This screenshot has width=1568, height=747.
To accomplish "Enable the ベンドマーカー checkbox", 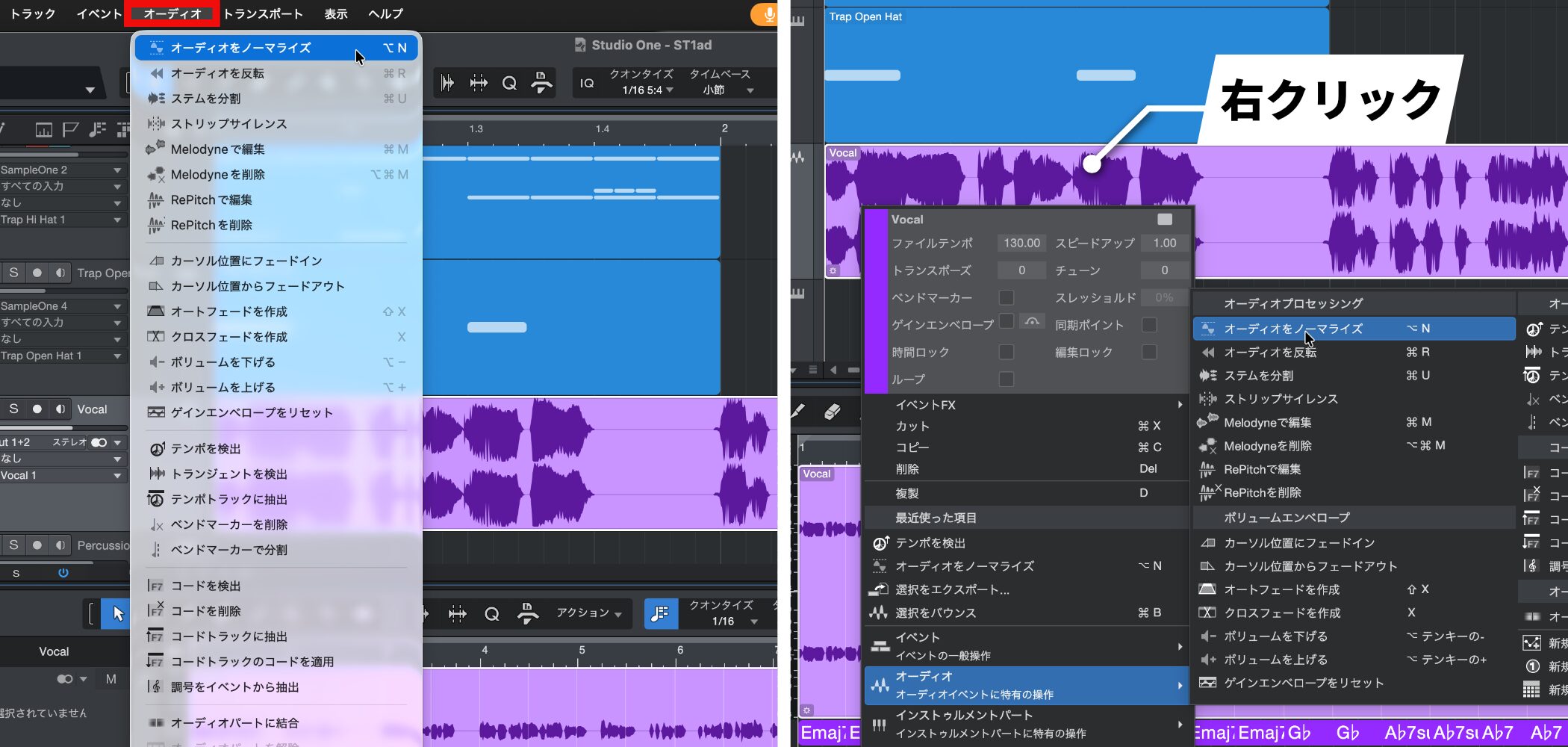I will tap(1007, 297).
